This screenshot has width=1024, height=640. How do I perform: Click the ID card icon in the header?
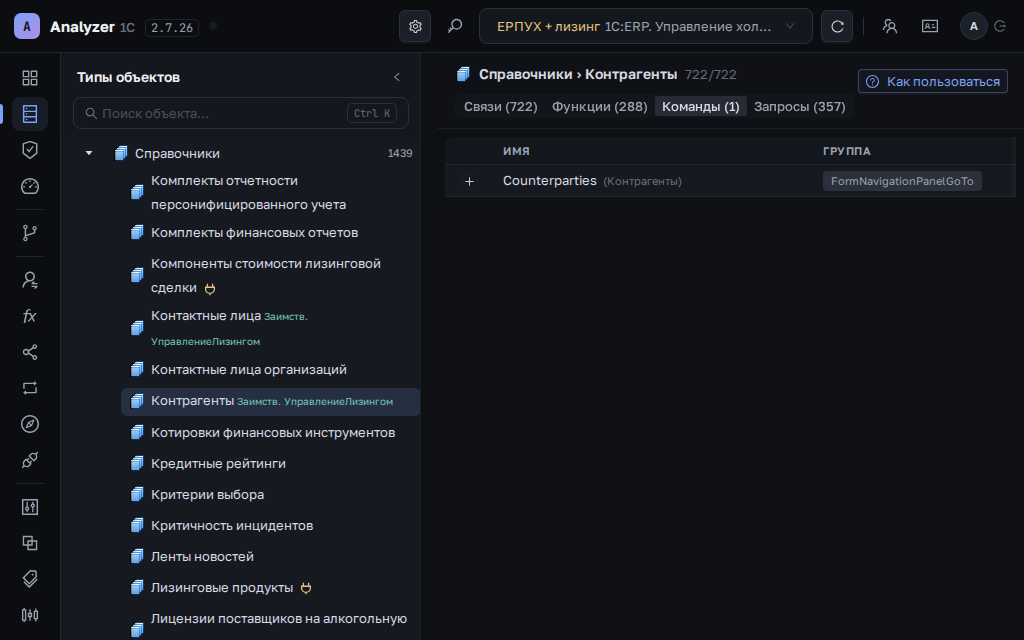929,26
